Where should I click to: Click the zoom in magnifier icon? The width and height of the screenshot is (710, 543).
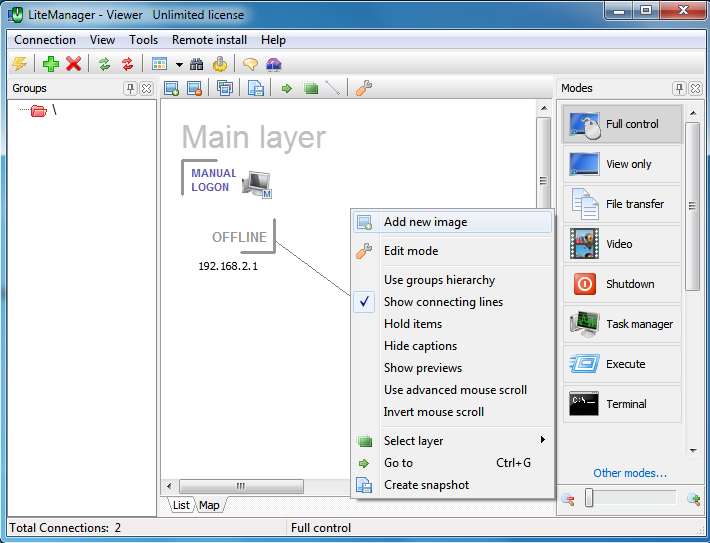pos(694,499)
